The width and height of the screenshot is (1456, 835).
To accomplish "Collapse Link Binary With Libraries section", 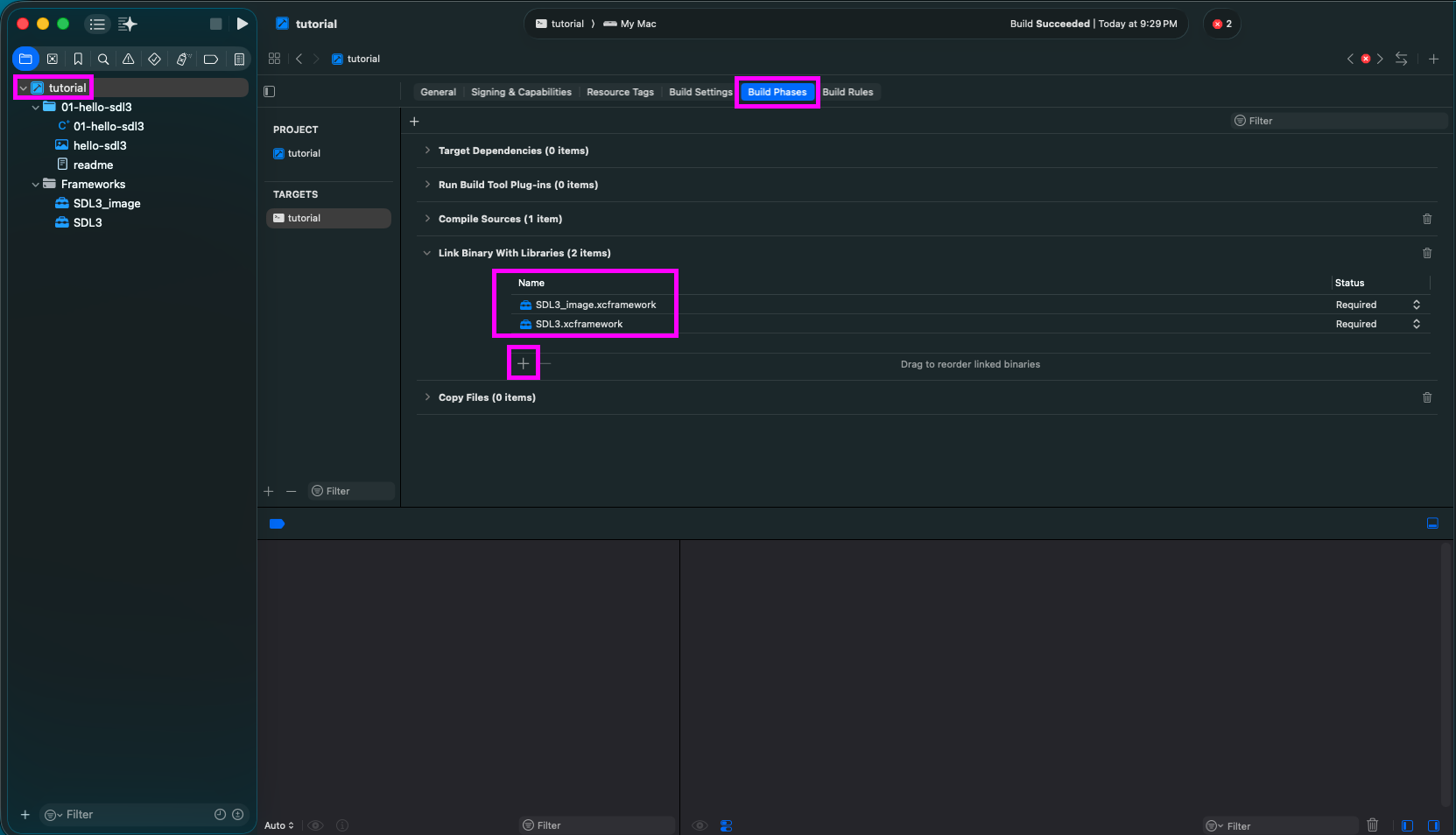I will coord(427,253).
